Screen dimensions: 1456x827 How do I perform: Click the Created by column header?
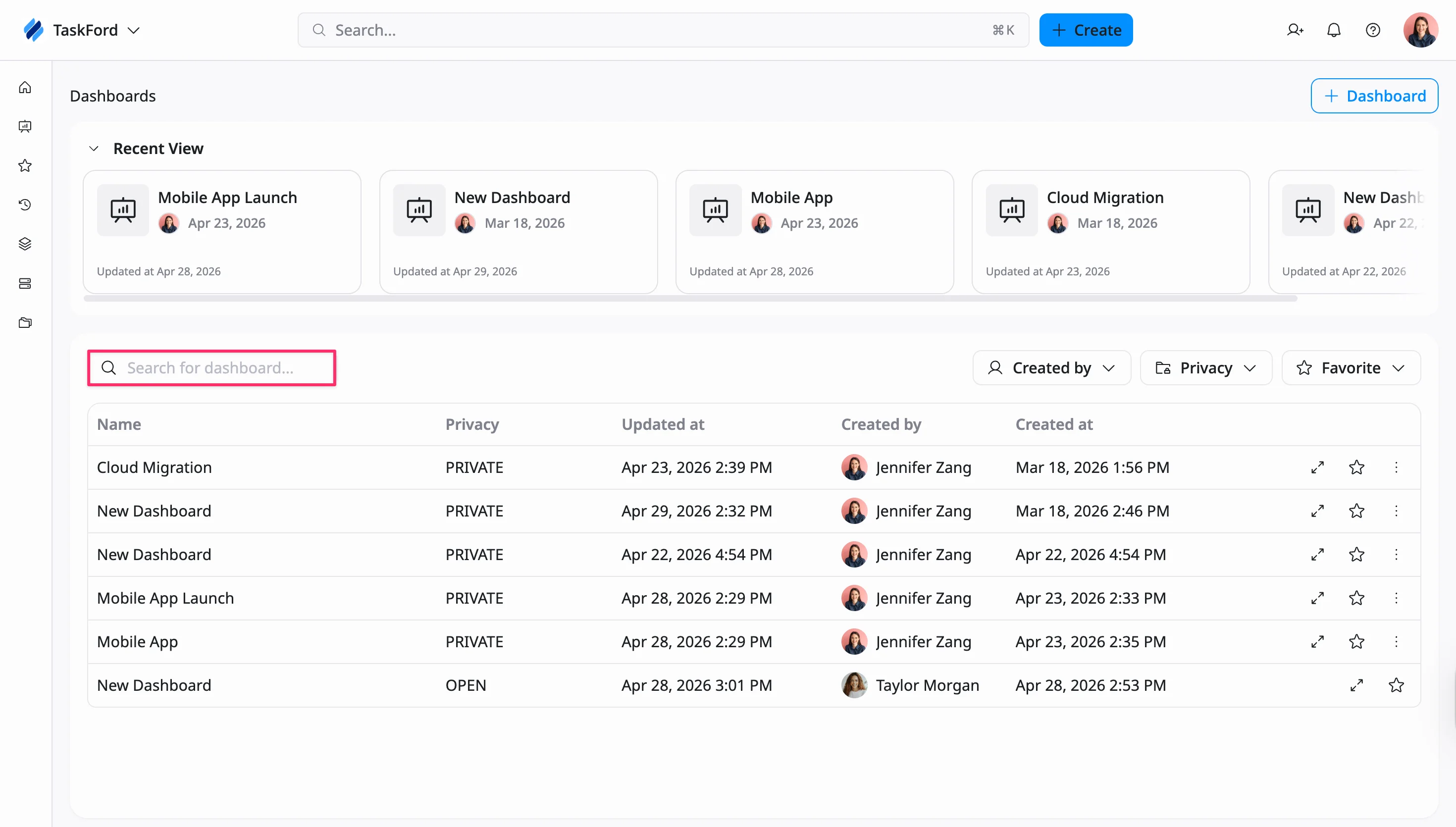pos(881,424)
